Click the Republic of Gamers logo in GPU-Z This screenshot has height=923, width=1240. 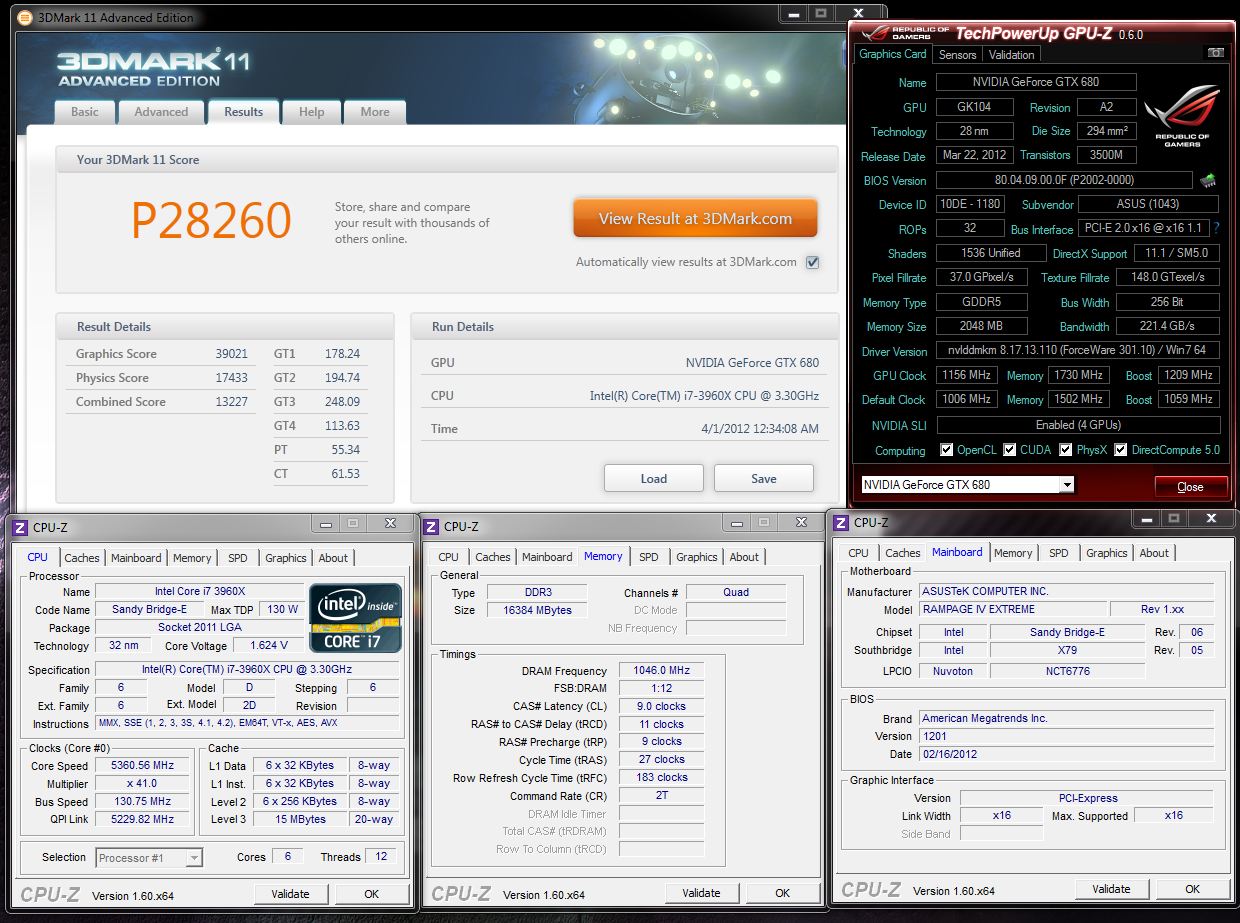(x=1182, y=115)
